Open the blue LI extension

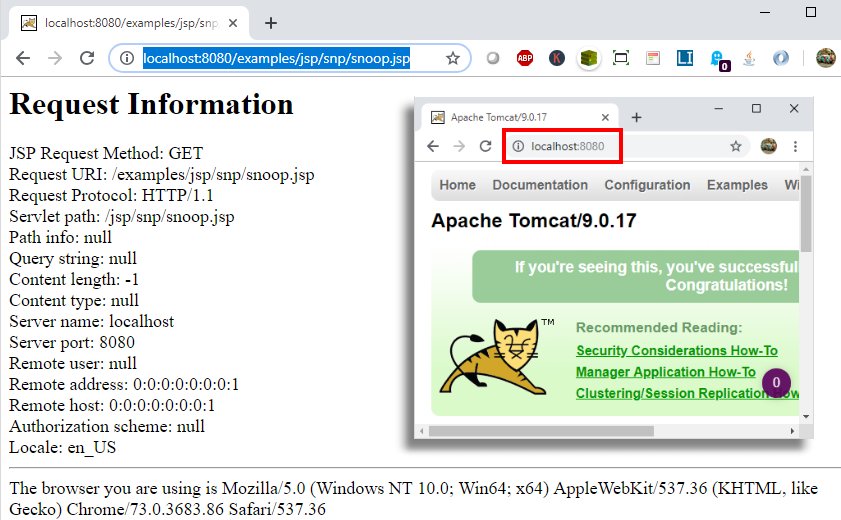685,59
